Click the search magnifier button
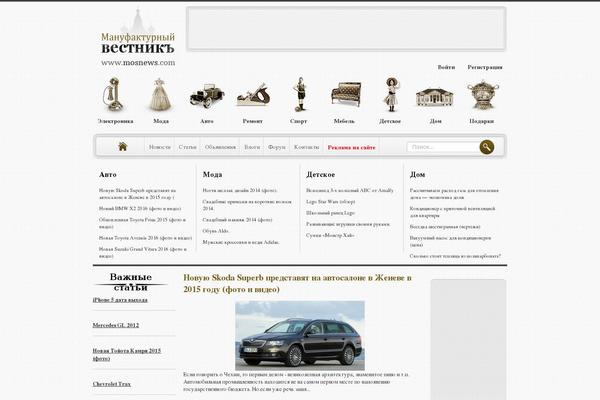This screenshot has width=600, height=400. tap(486, 147)
